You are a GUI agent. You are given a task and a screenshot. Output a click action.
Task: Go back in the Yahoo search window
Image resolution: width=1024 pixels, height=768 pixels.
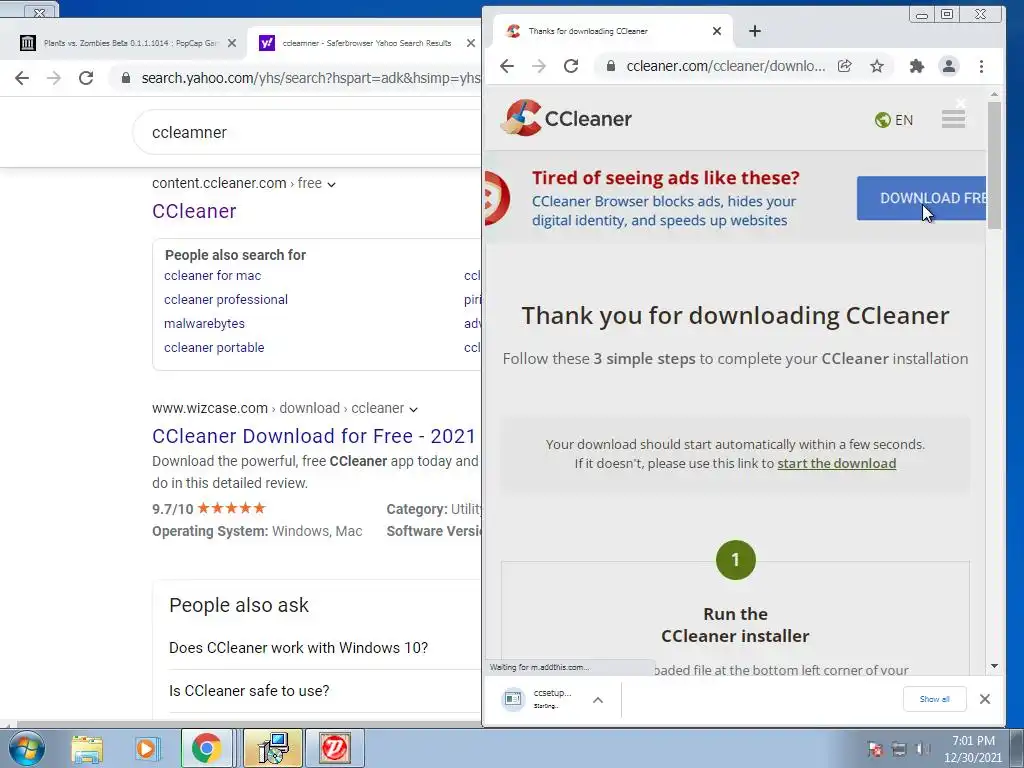coord(22,78)
